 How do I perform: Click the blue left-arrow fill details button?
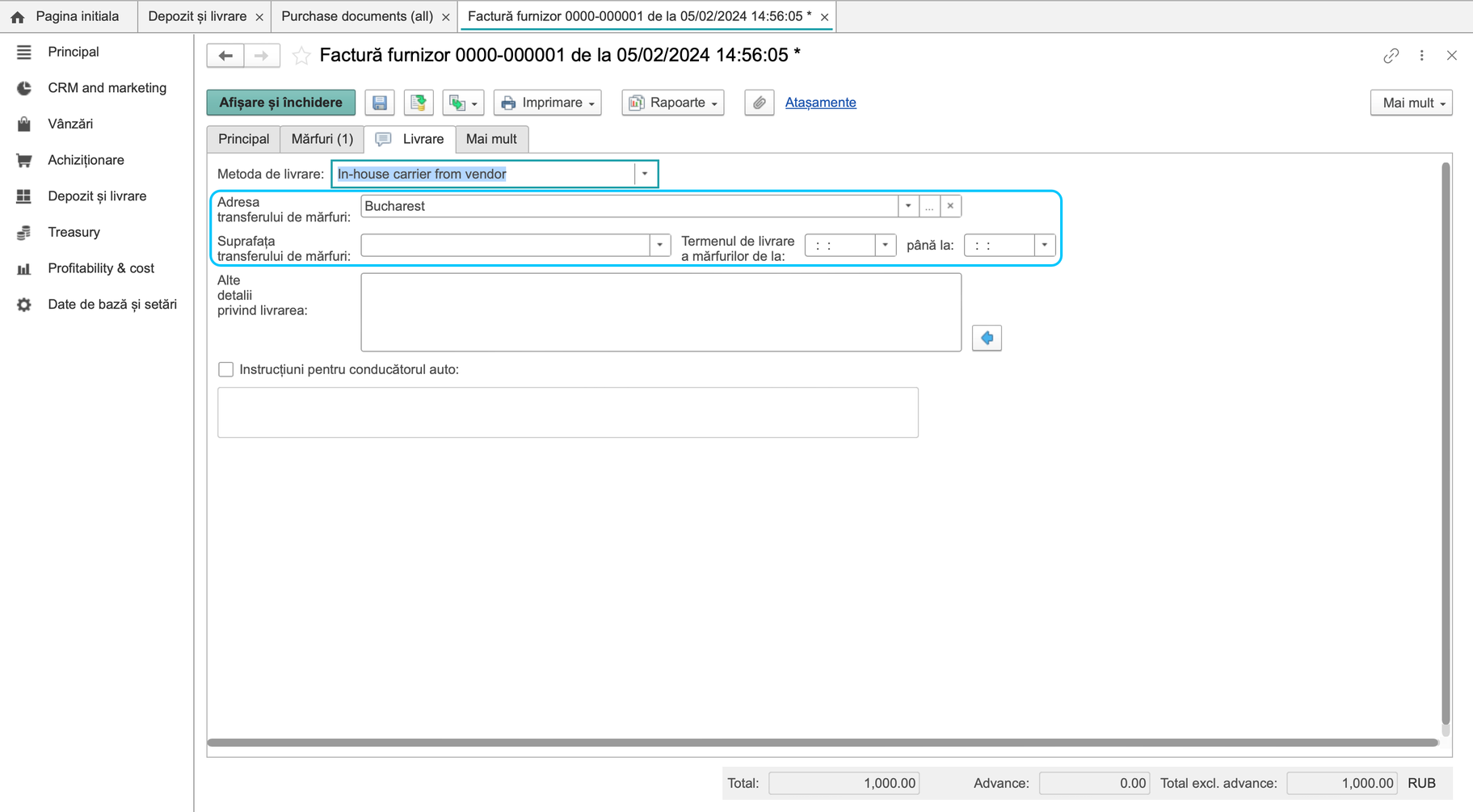click(x=987, y=338)
